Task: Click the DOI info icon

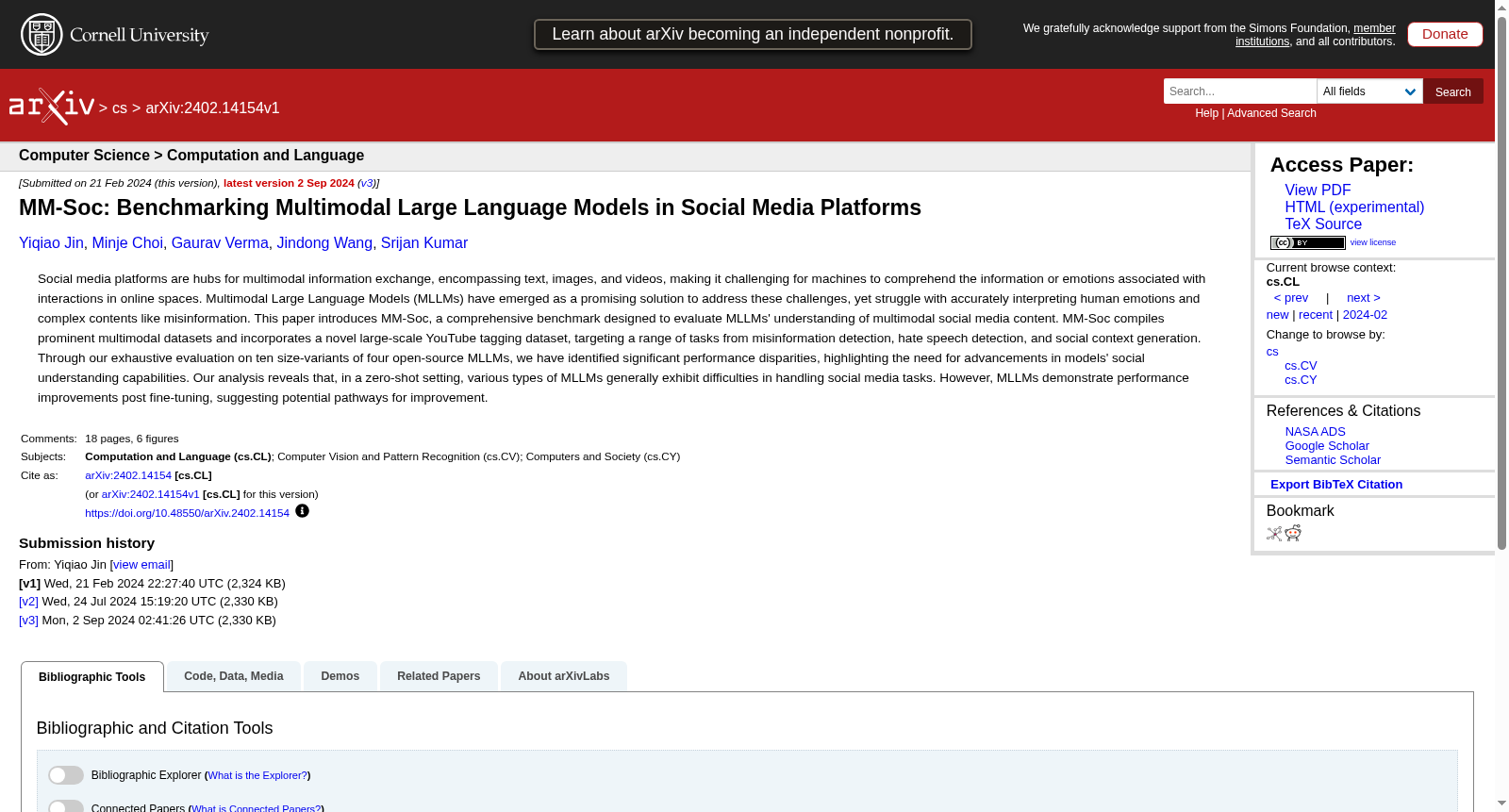Action: click(x=302, y=511)
